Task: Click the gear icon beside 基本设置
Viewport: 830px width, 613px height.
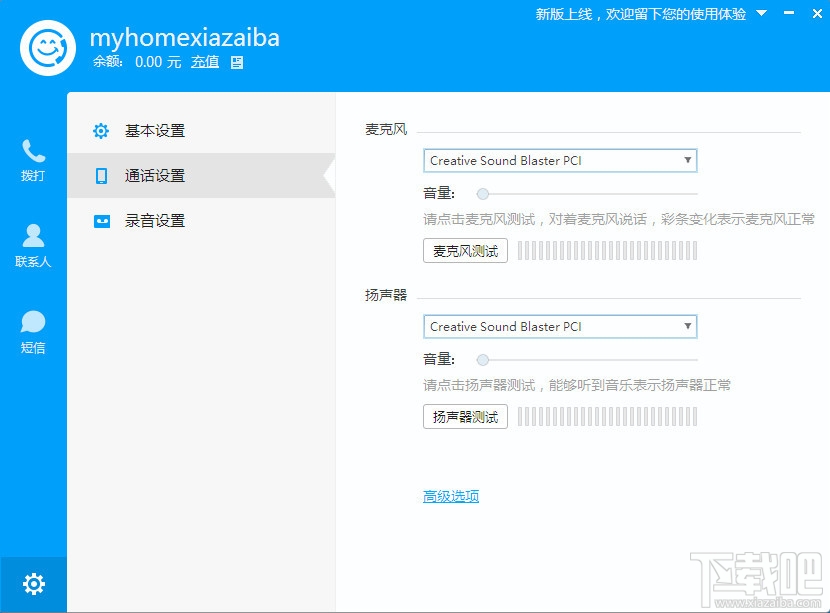Action: click(x=100, y=130)
